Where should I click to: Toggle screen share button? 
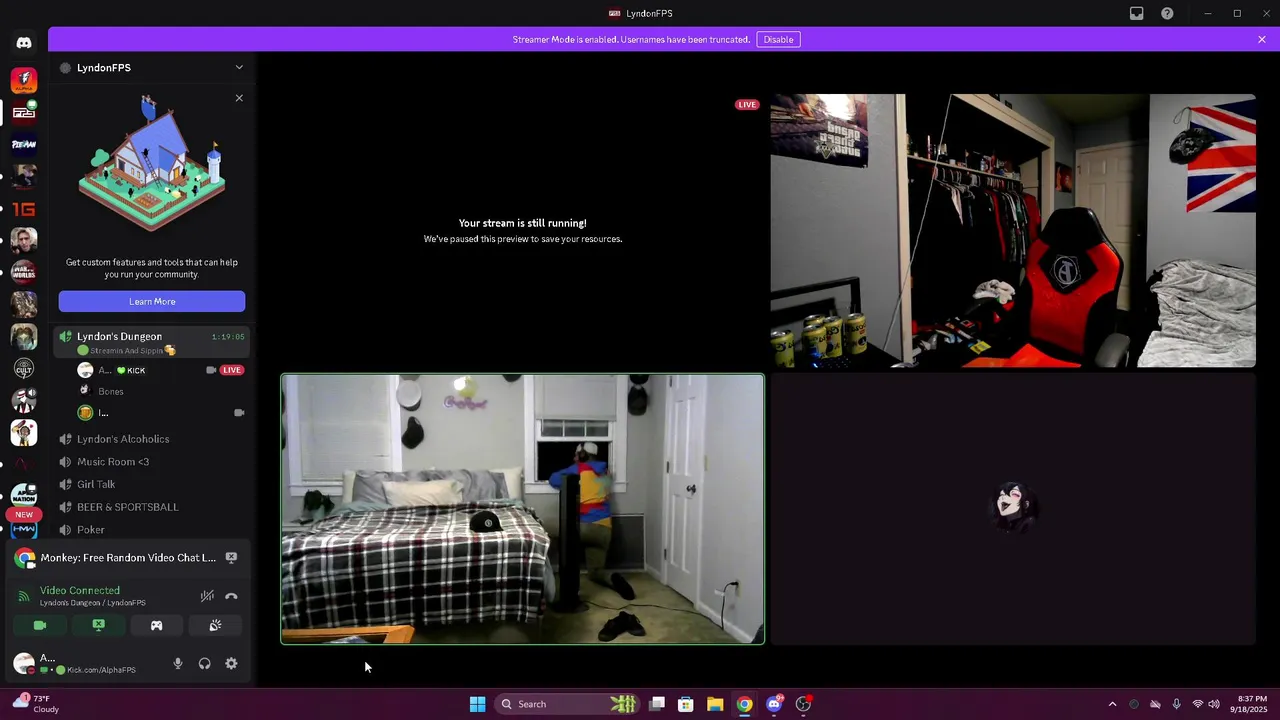tap(98, 625)
